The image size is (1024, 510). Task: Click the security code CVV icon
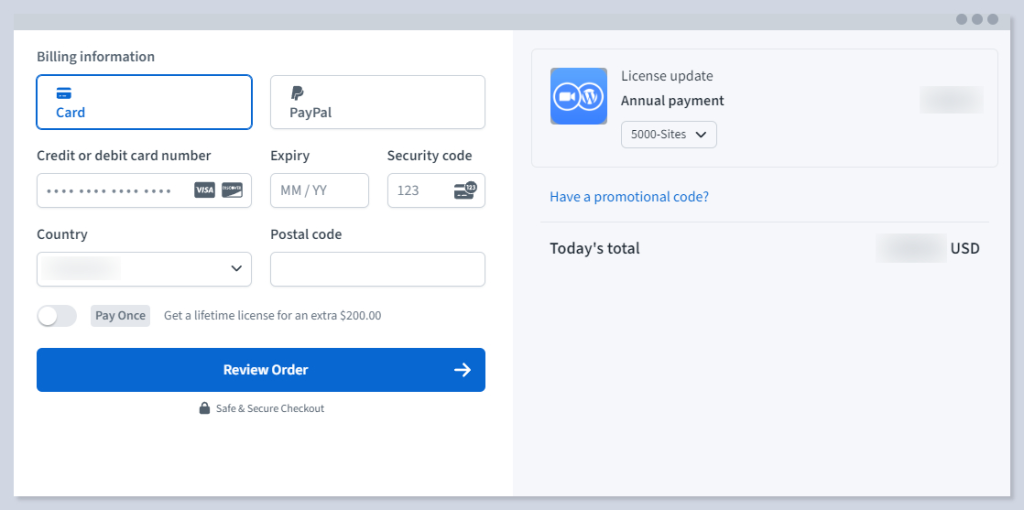(x=465, y=190)
